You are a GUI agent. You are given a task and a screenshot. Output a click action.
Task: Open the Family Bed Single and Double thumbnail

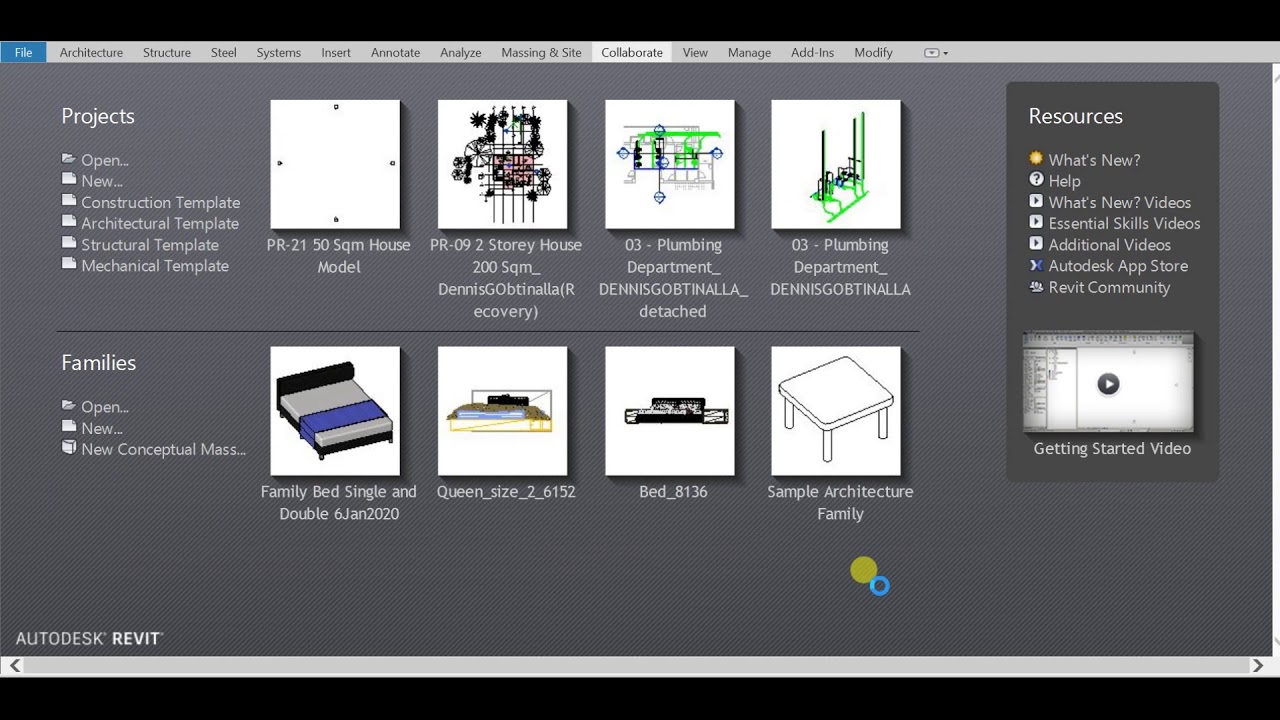click(335, 411)
